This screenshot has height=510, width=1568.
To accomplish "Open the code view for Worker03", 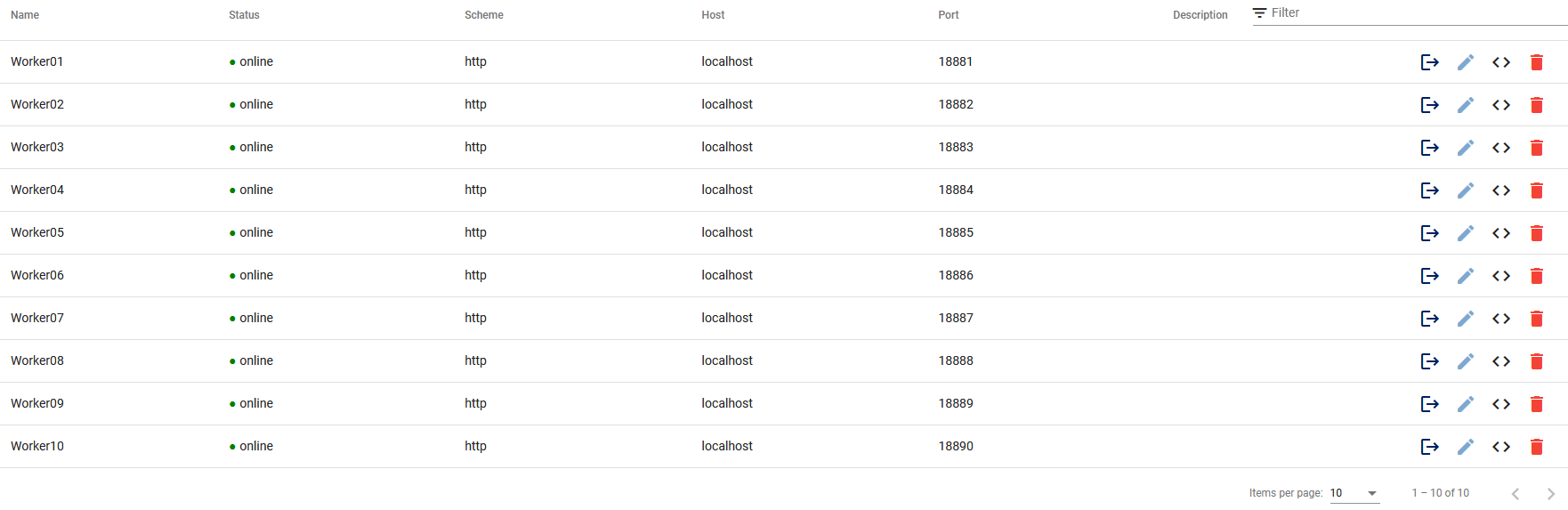I will [x=1500, y=148].
